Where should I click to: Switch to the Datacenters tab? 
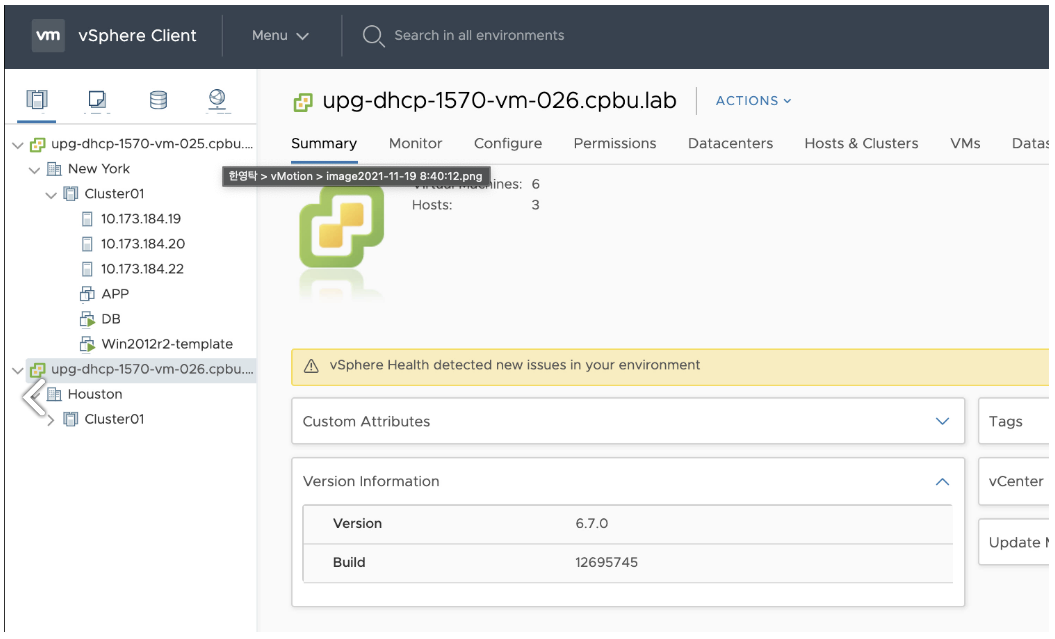(x=731, y=143)
